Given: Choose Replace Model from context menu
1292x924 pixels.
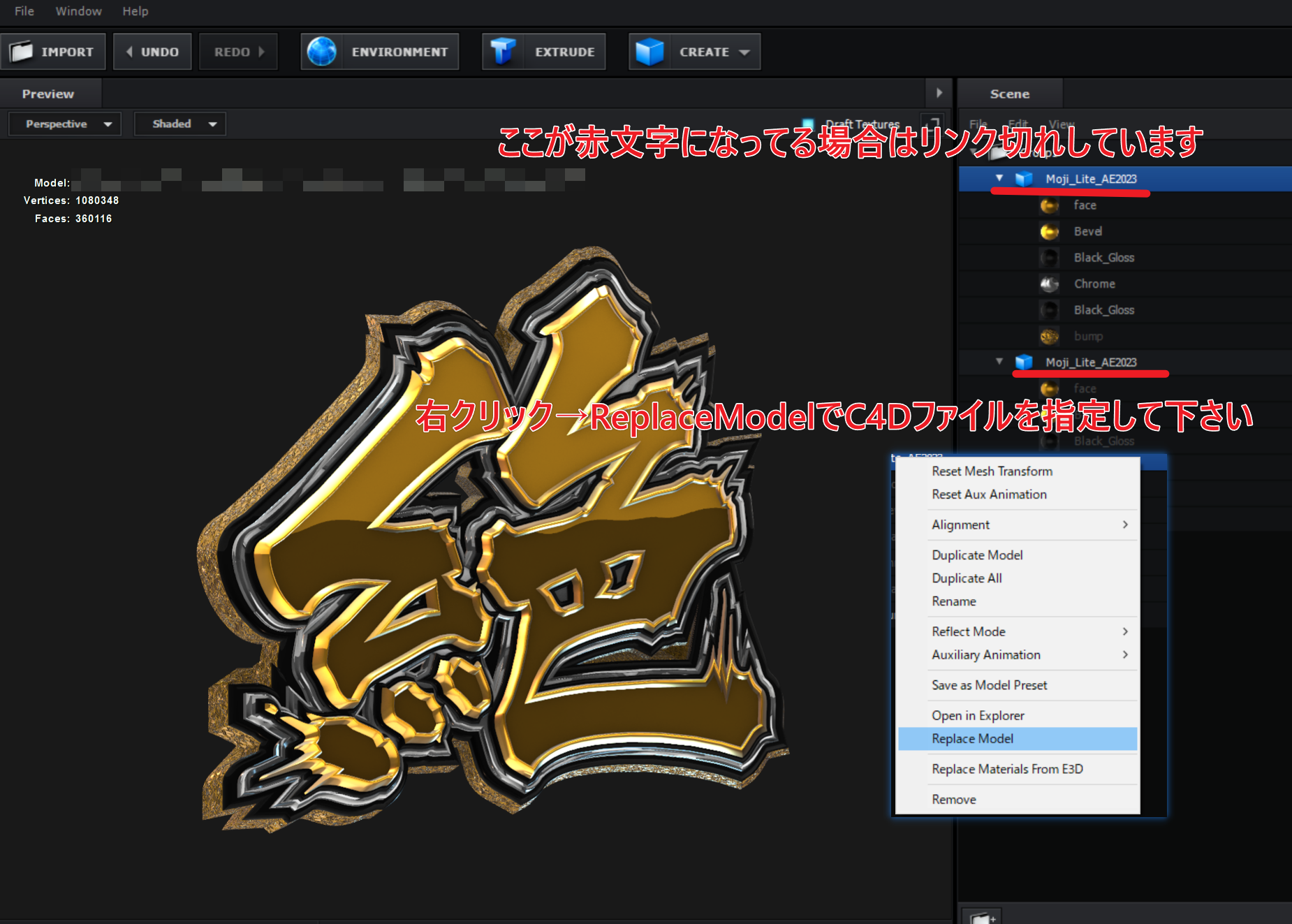Looking at the screenshot, I should coord(971,738).
